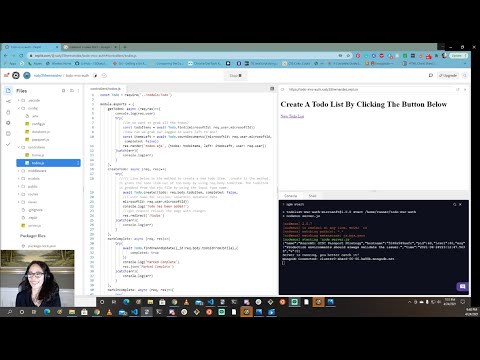480x360 pixels.
Task: Open the purple help chat widget
Action: 462,286
